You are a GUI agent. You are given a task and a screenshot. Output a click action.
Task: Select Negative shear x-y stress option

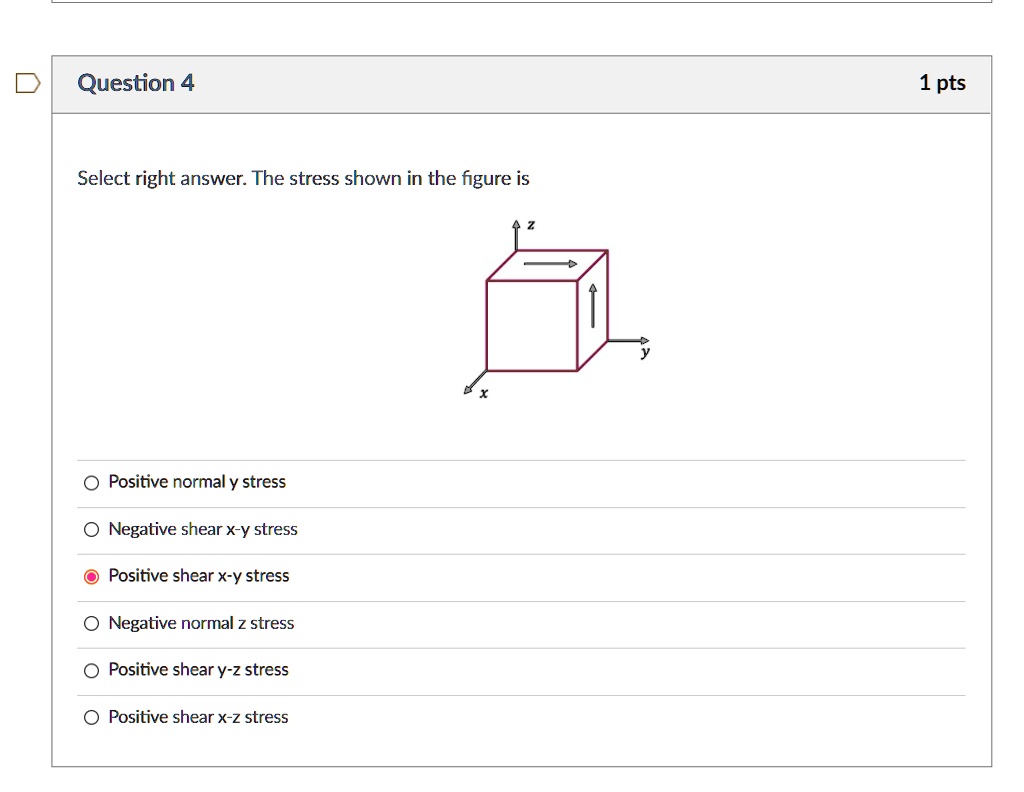(91, 529)
